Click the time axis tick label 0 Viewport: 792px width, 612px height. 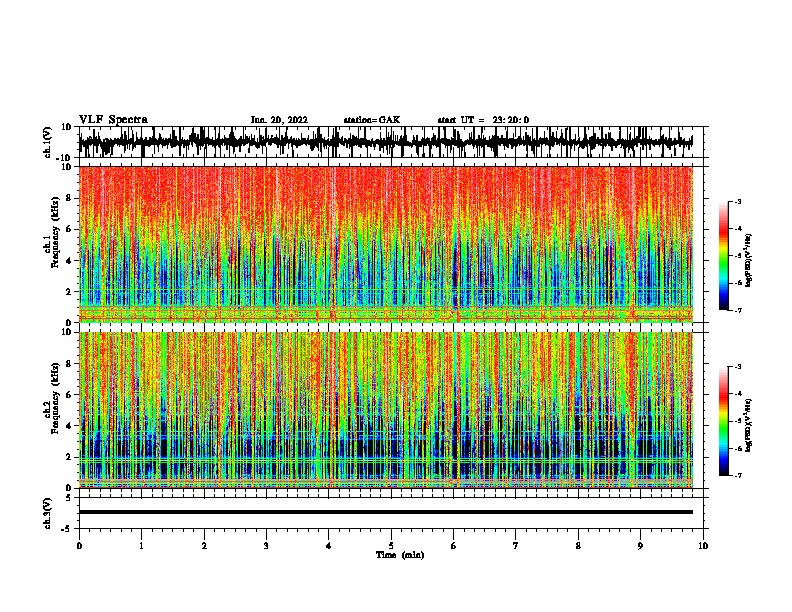click(x=79, y=545)
